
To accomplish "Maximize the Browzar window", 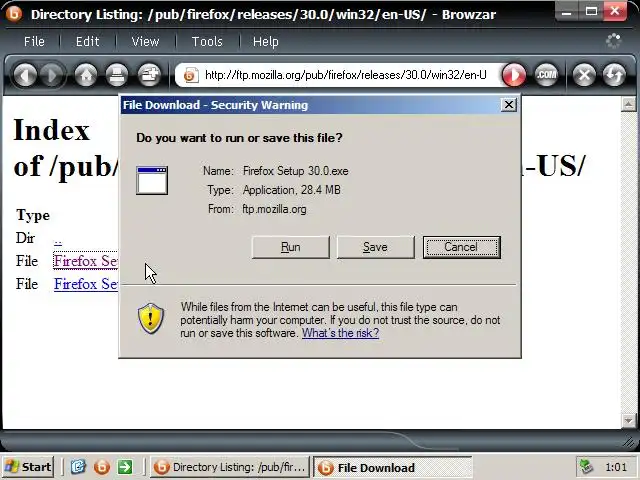I will tap(591, 12).
